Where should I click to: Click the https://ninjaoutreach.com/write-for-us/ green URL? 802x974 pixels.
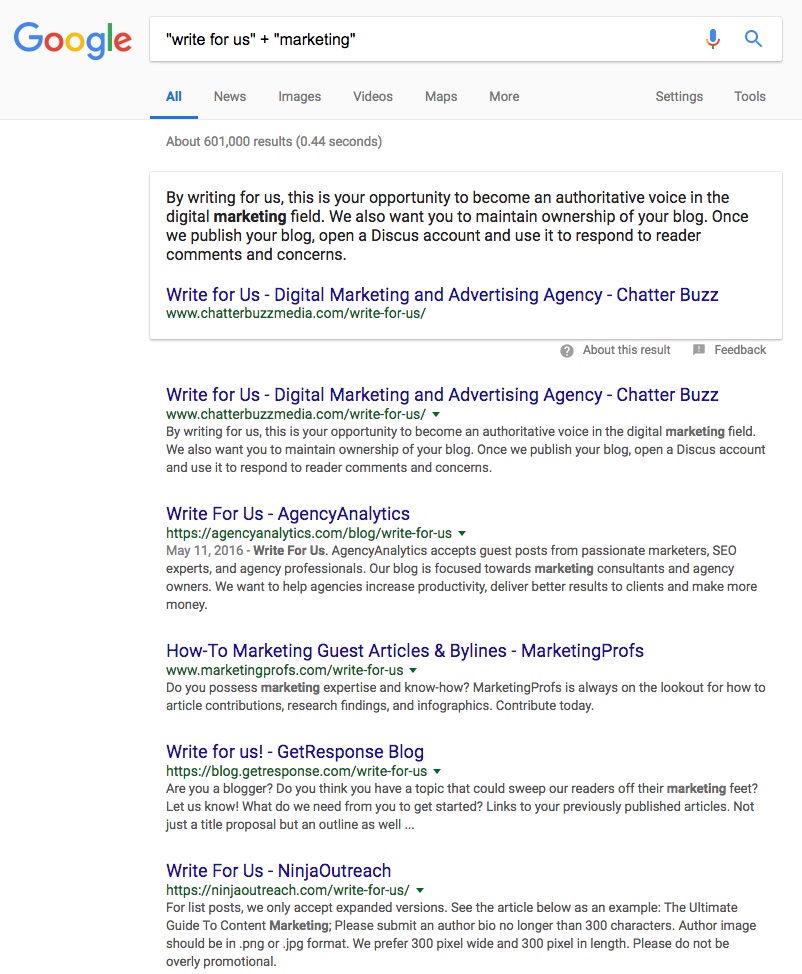click(288, 890)
